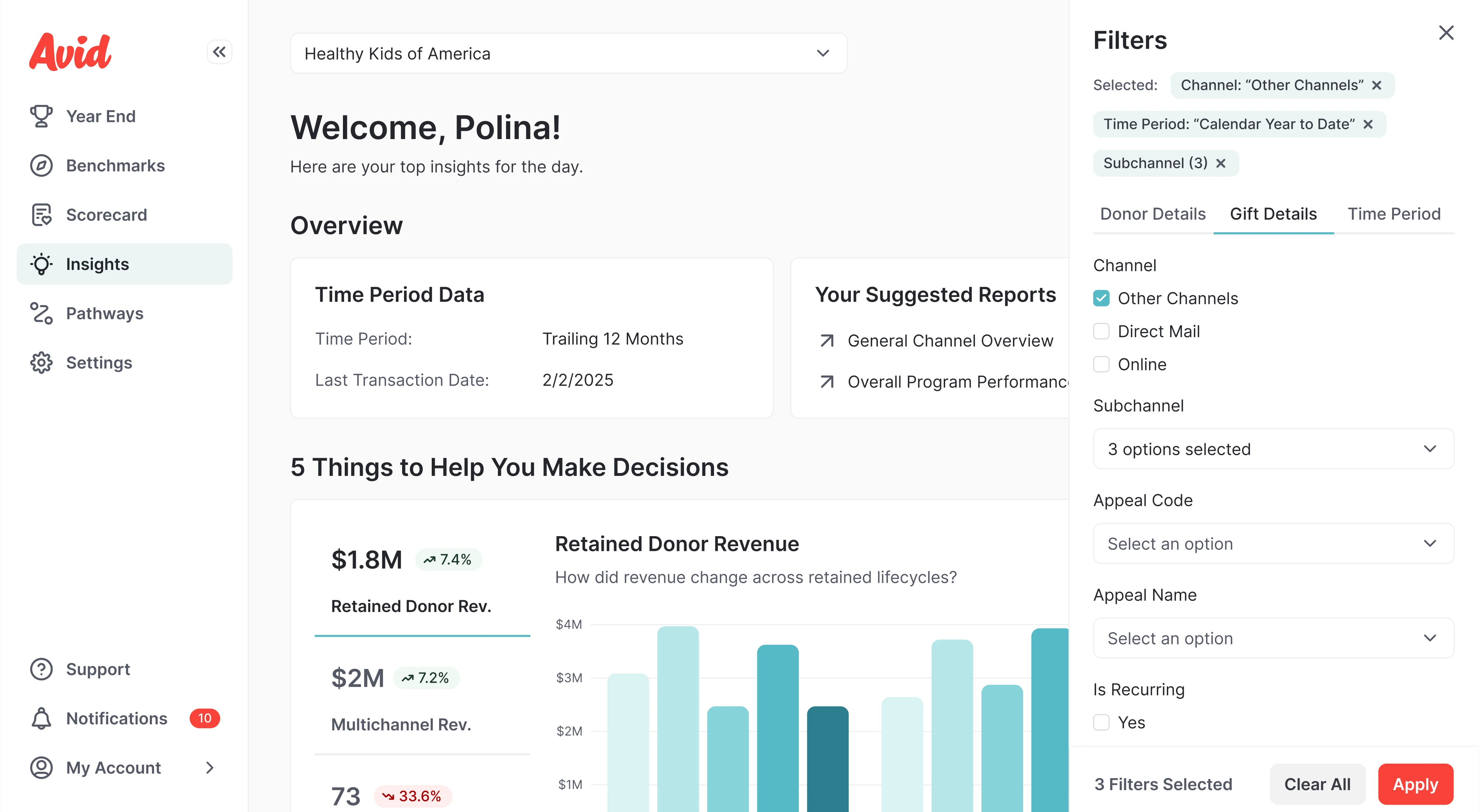Expand the Subchannel options dropdown
The height and width of the screenshot is (812, 1479).
click(1273, 449)
